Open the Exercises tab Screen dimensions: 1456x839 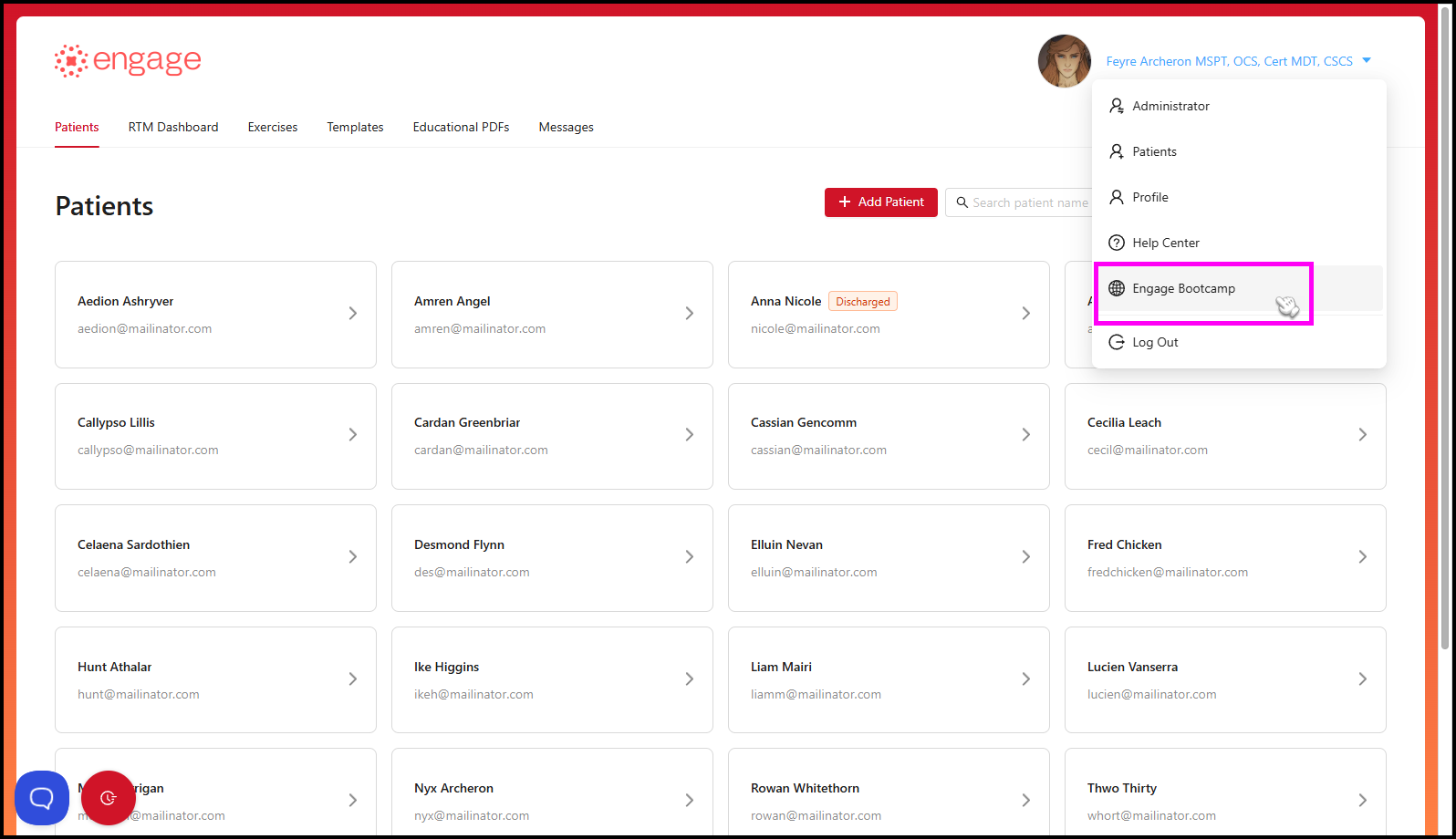[x=273, y=127]
